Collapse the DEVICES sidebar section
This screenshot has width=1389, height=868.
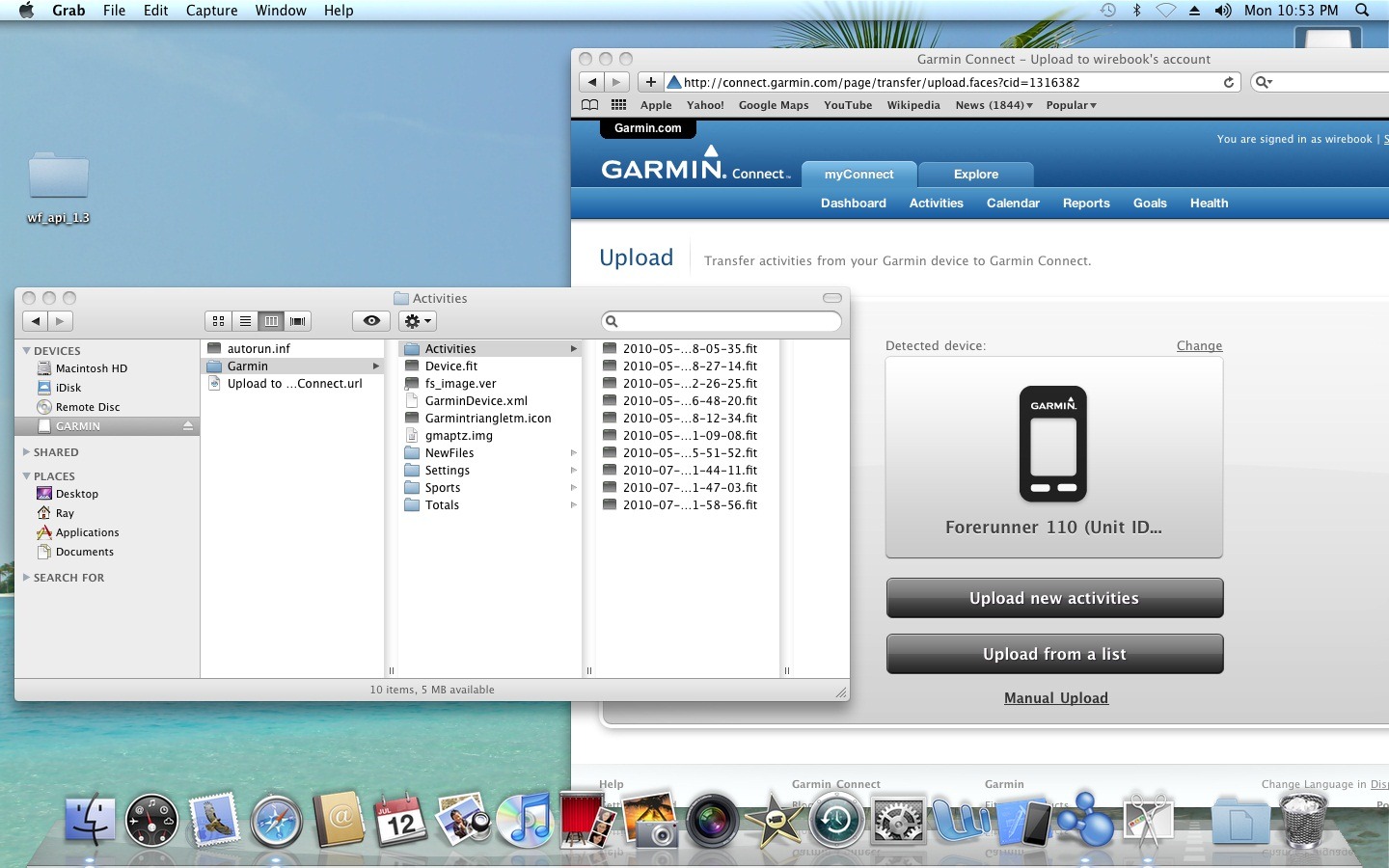[26, 350]
